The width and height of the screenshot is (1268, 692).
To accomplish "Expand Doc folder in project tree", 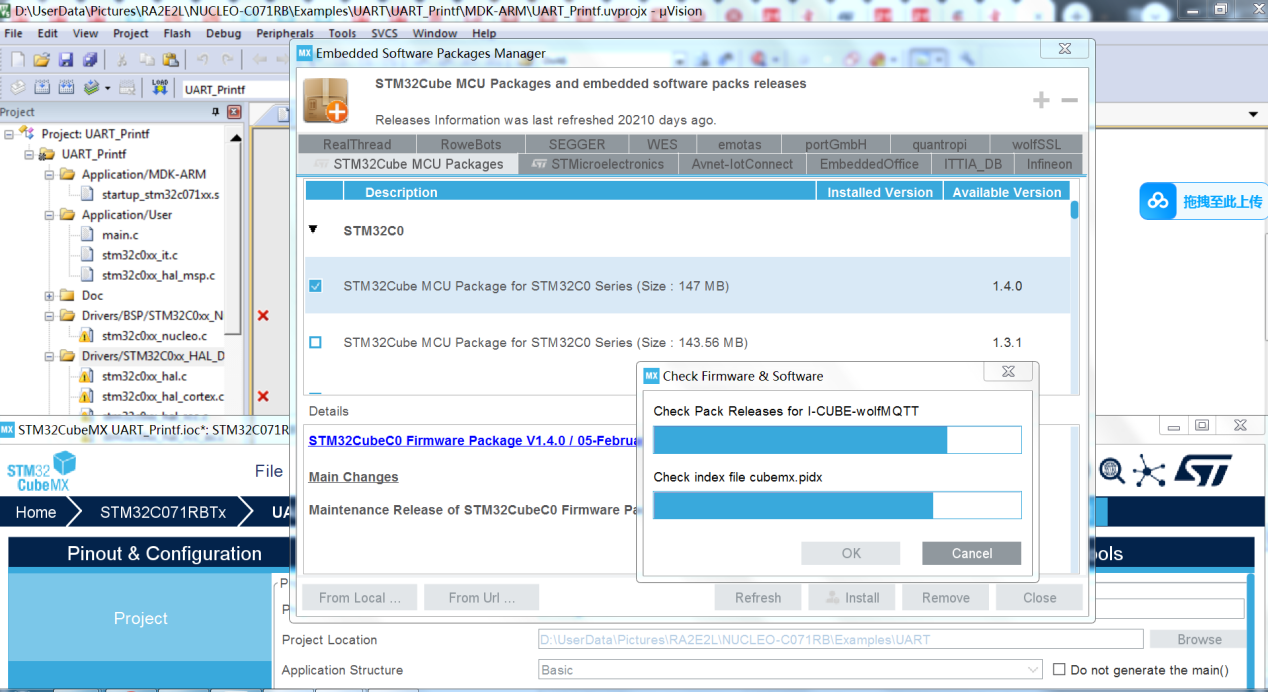I will tap(49, 296).
